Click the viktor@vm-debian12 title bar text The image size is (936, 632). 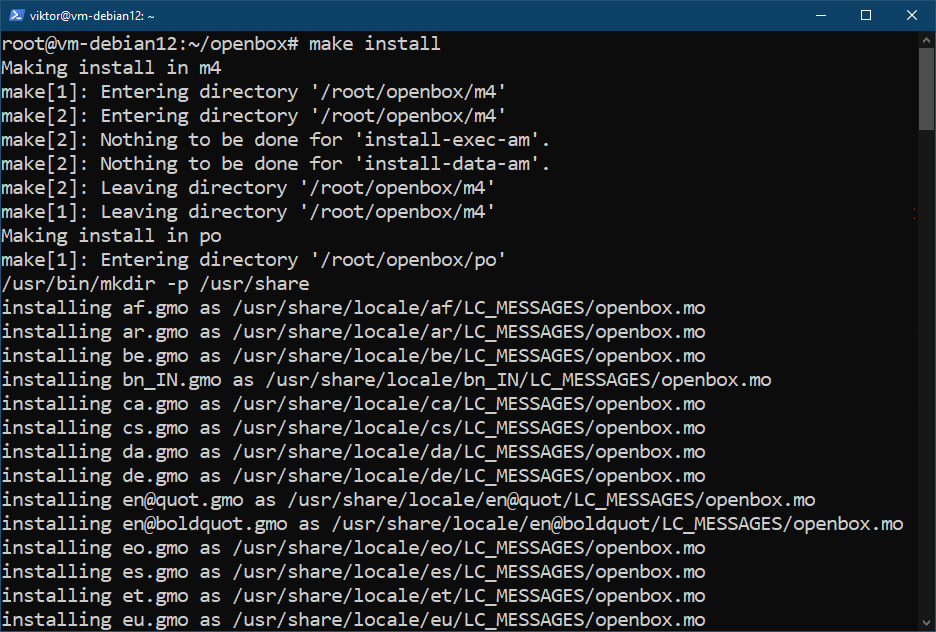click(92, 16)
